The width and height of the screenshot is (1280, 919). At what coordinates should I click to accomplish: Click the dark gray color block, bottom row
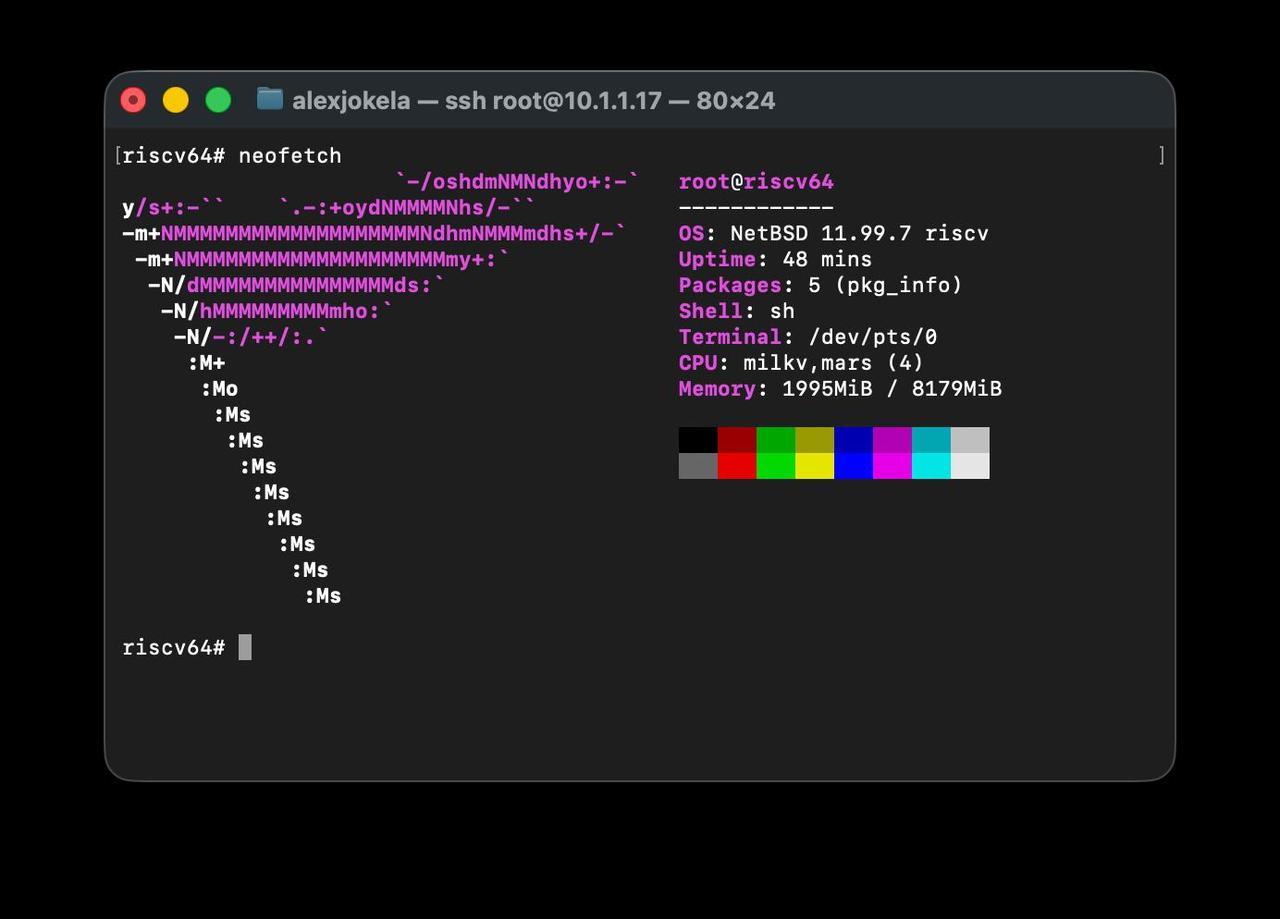pyautogui.click(x=698, y=466)
